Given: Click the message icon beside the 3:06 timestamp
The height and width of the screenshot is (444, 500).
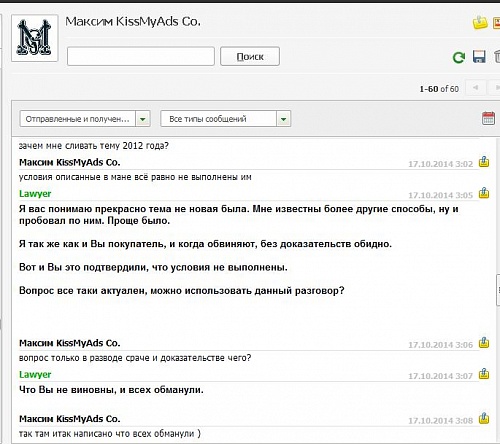Looking at the screenshot, I should [484, 343].
